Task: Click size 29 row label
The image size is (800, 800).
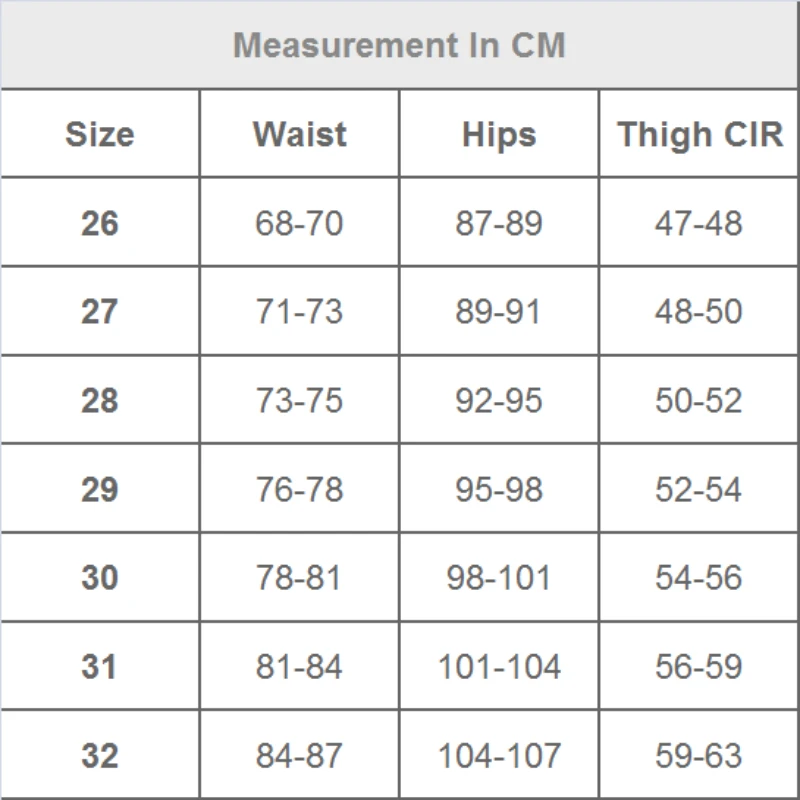Action: pyautogui.click(x=100, y=489)
